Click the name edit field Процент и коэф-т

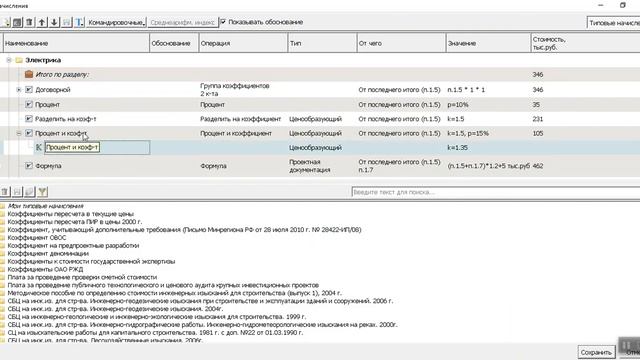tap(97, 147)
